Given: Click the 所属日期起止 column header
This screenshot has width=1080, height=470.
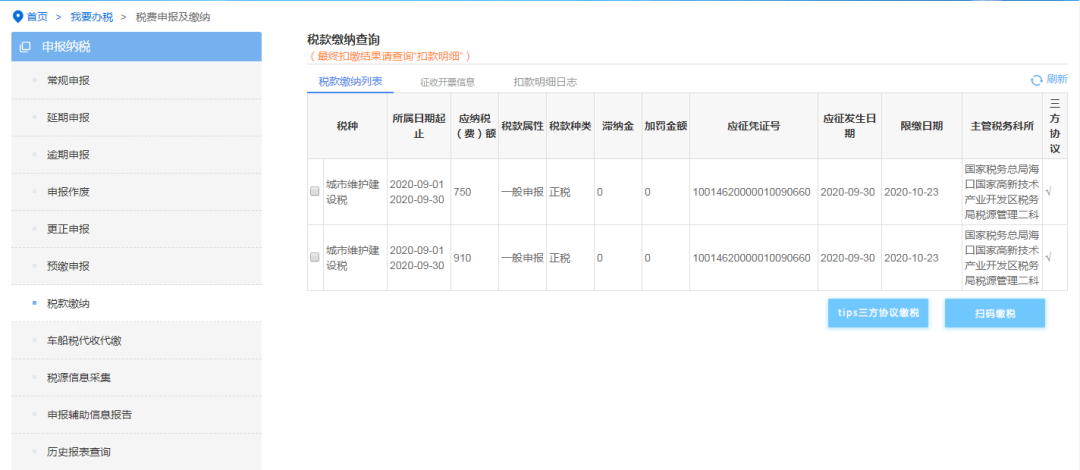Looking at the screenshot, I should [419, 126].
